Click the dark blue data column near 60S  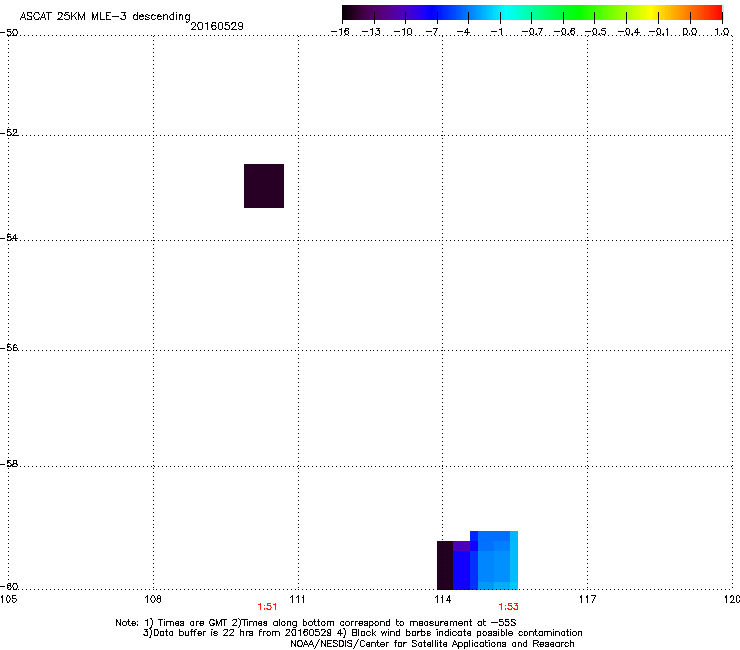click(x=462, y=570)
